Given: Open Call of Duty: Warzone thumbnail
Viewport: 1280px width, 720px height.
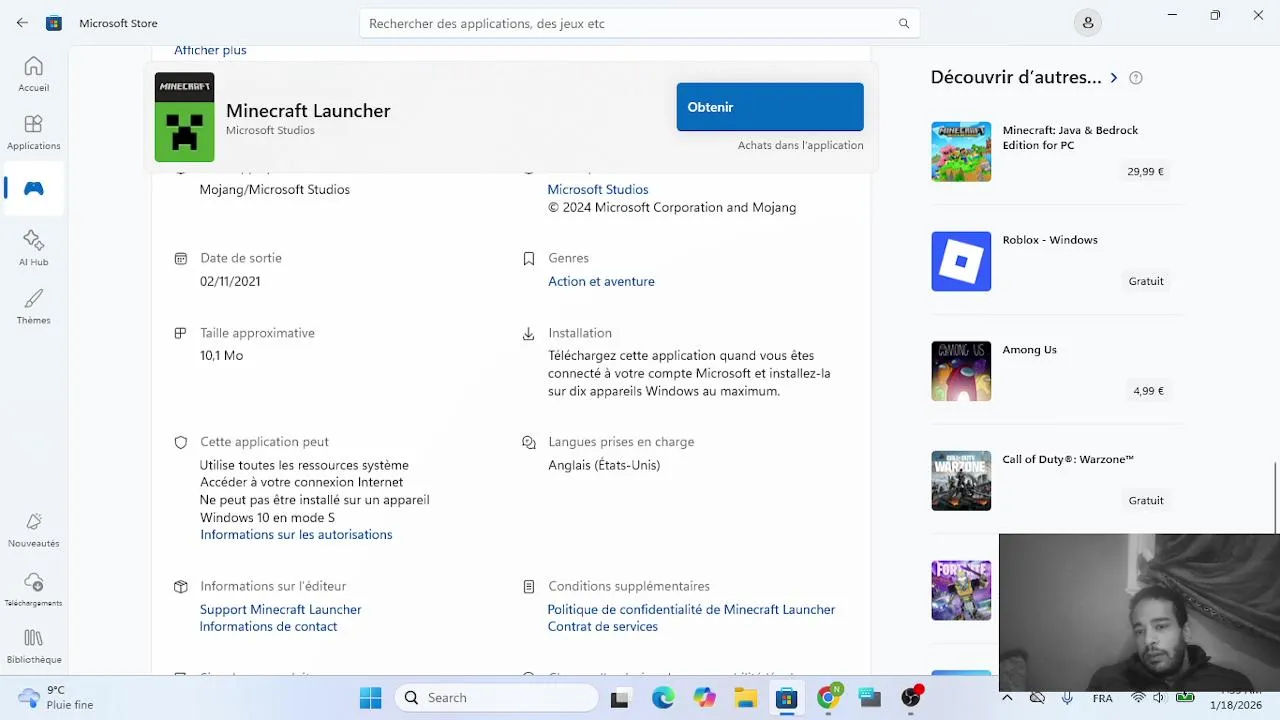Looking at the screenshot, I should click(961, 481).
